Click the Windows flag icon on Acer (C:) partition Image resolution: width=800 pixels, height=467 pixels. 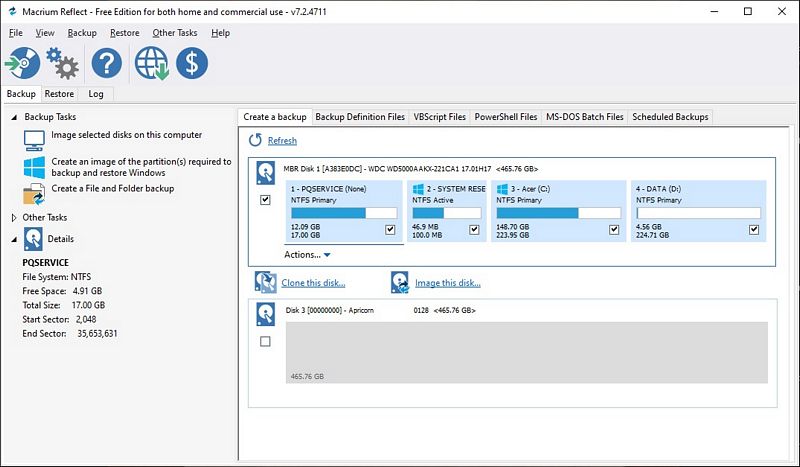tap(502, 189)
